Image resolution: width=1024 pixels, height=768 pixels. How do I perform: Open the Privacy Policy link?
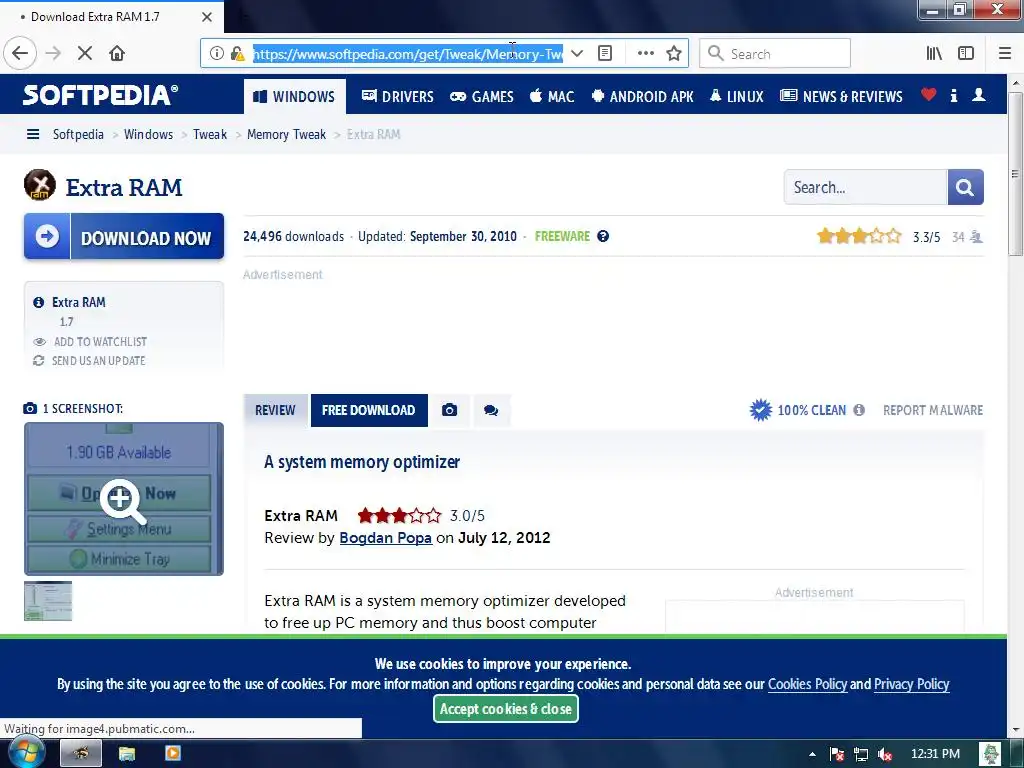coord(911,684)
